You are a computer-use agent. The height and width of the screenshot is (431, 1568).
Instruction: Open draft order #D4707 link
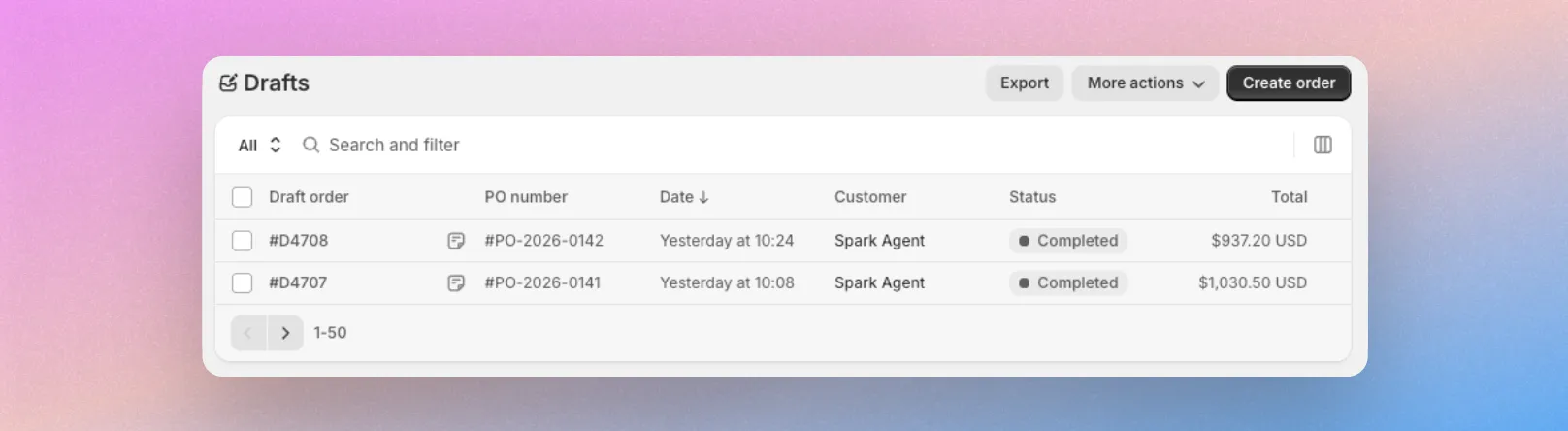(298, 283)
